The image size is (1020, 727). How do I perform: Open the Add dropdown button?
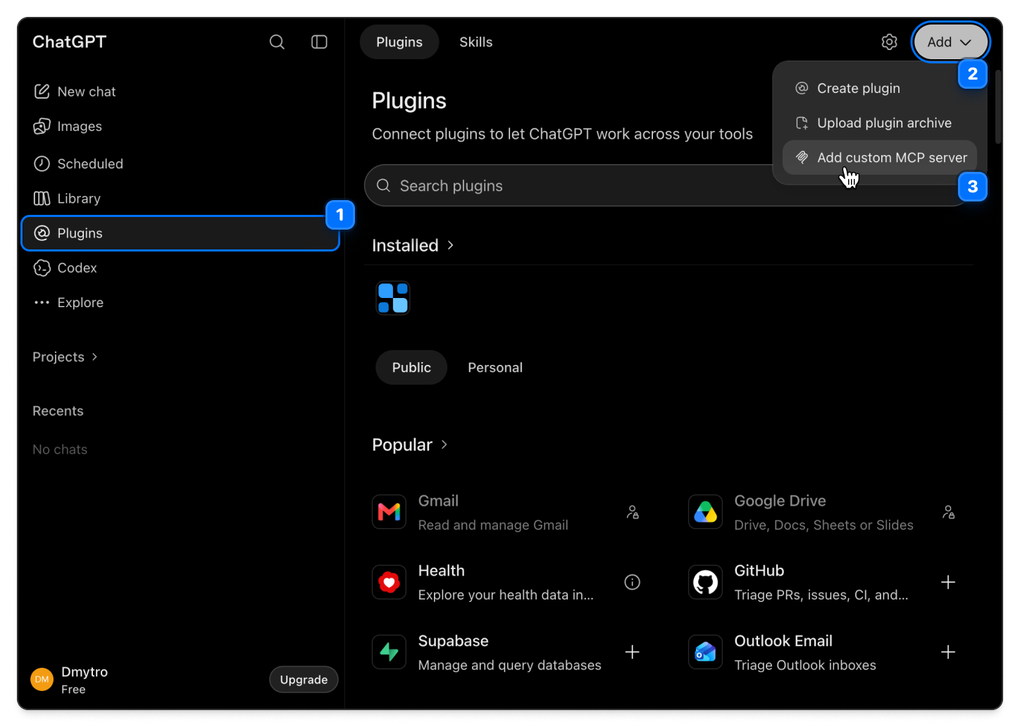(x=950, y=42)
